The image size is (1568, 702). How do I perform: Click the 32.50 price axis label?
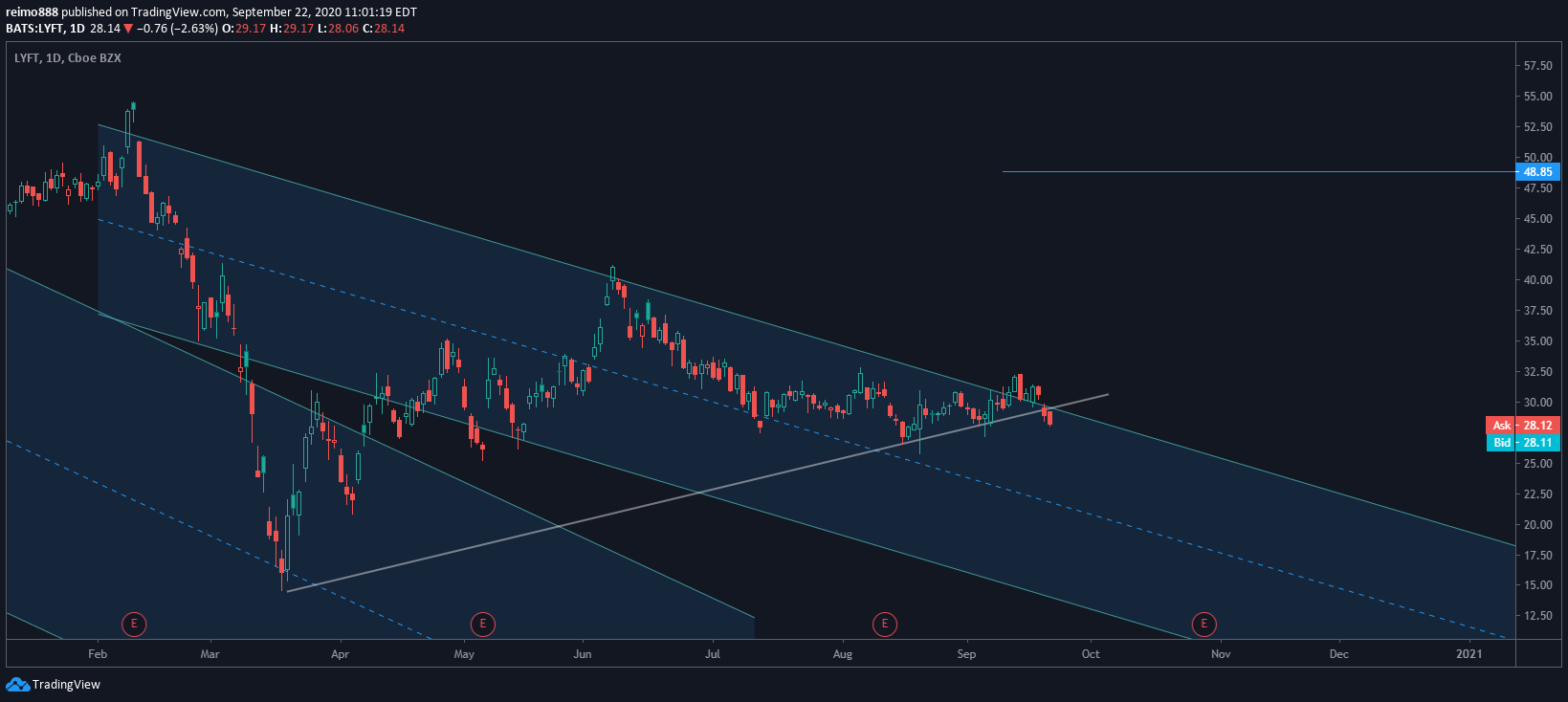1538,372
